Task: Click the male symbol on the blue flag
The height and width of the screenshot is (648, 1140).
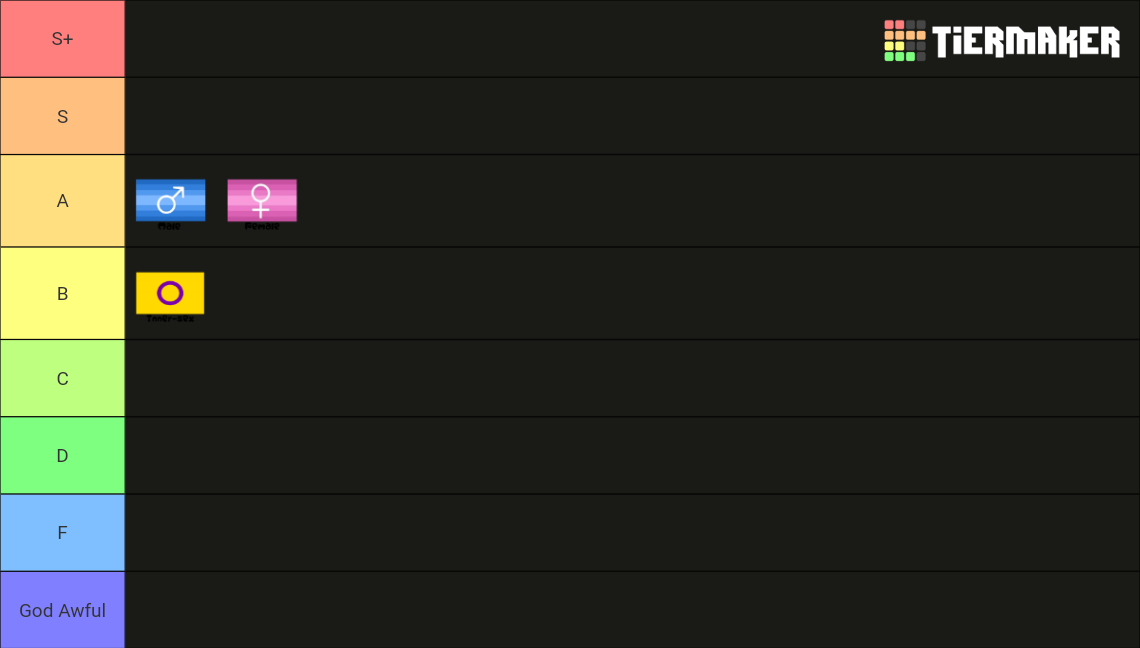Action: 170,200
